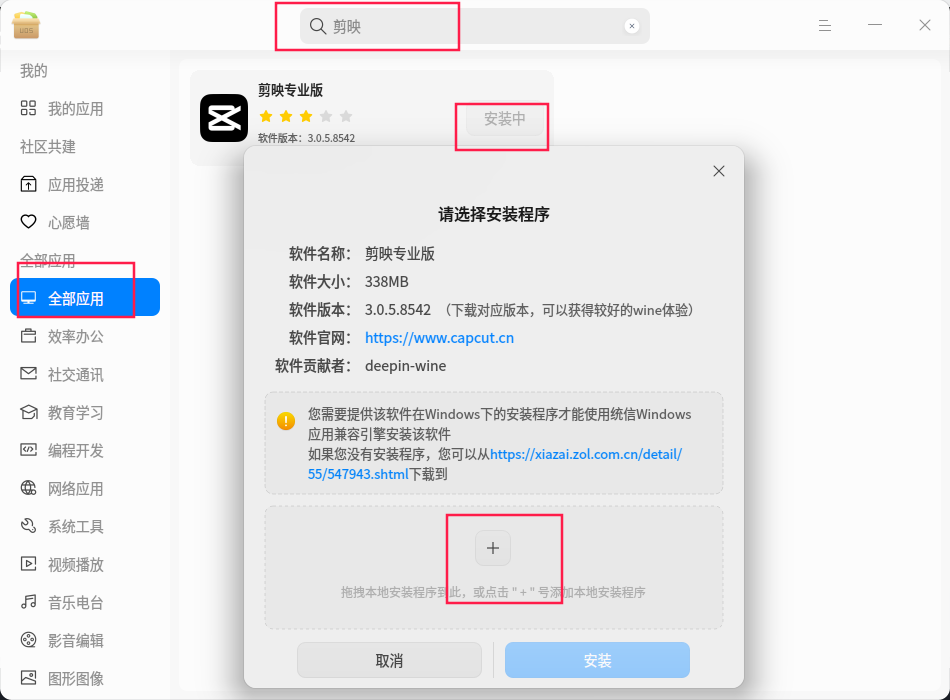950x700 pixels.
Task: Close the 请选择安装程序 dialog
Action: coord(719,171)
